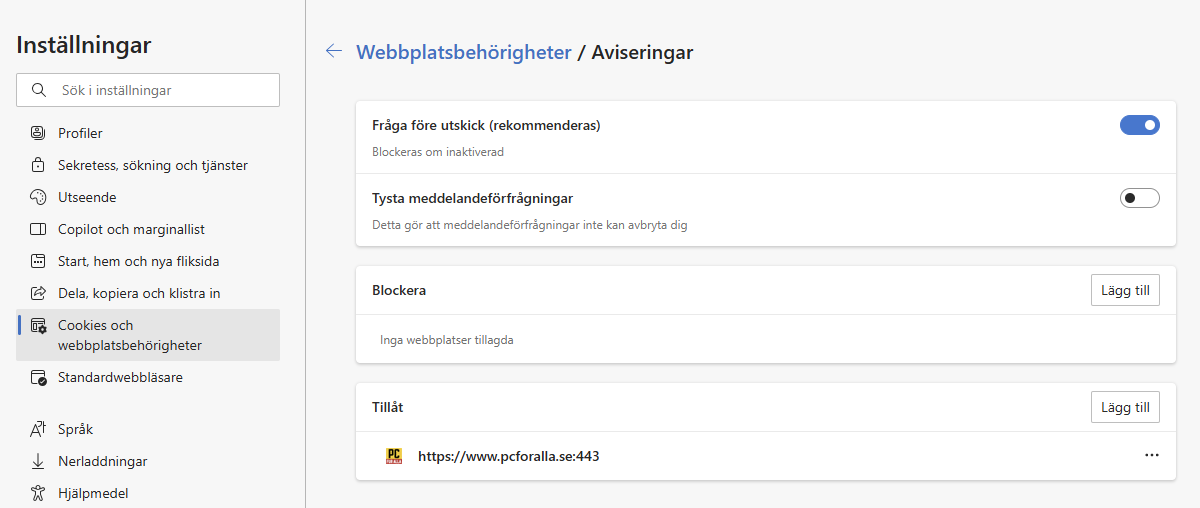Viewport: 1200px width, 508px height.
Task: Disable the Fråga före utskick toggle
Action: pyautogui.click(x=1139, y=125)
